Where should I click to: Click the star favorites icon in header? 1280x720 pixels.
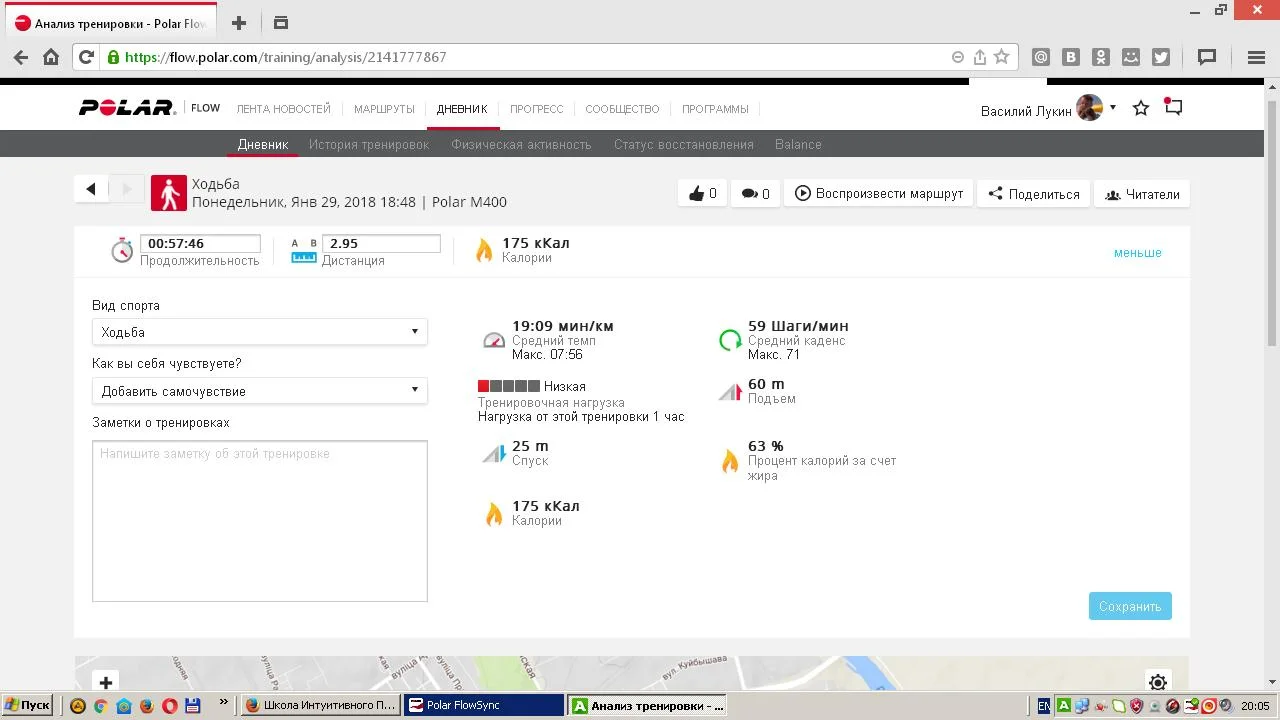click(x=1141, y=108)
